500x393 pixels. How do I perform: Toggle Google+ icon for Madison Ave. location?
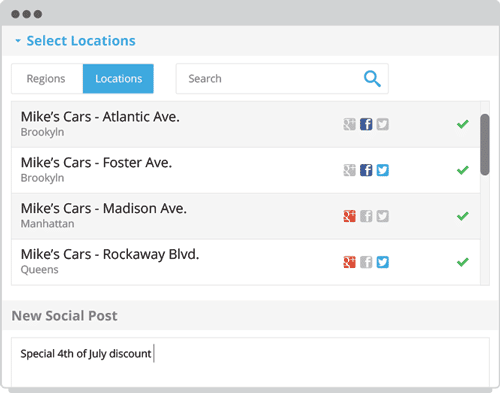pyautogui.click(x=350, y=216)
